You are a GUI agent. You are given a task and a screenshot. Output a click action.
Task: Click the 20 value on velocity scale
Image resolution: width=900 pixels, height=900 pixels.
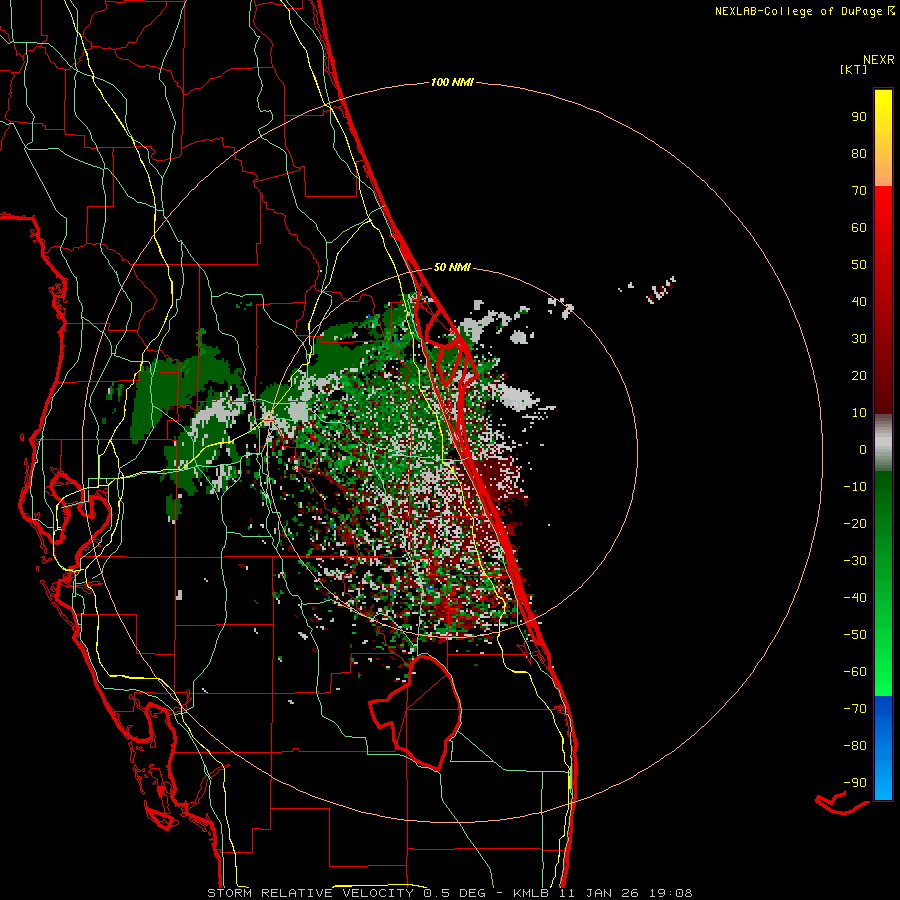point(859,376)
